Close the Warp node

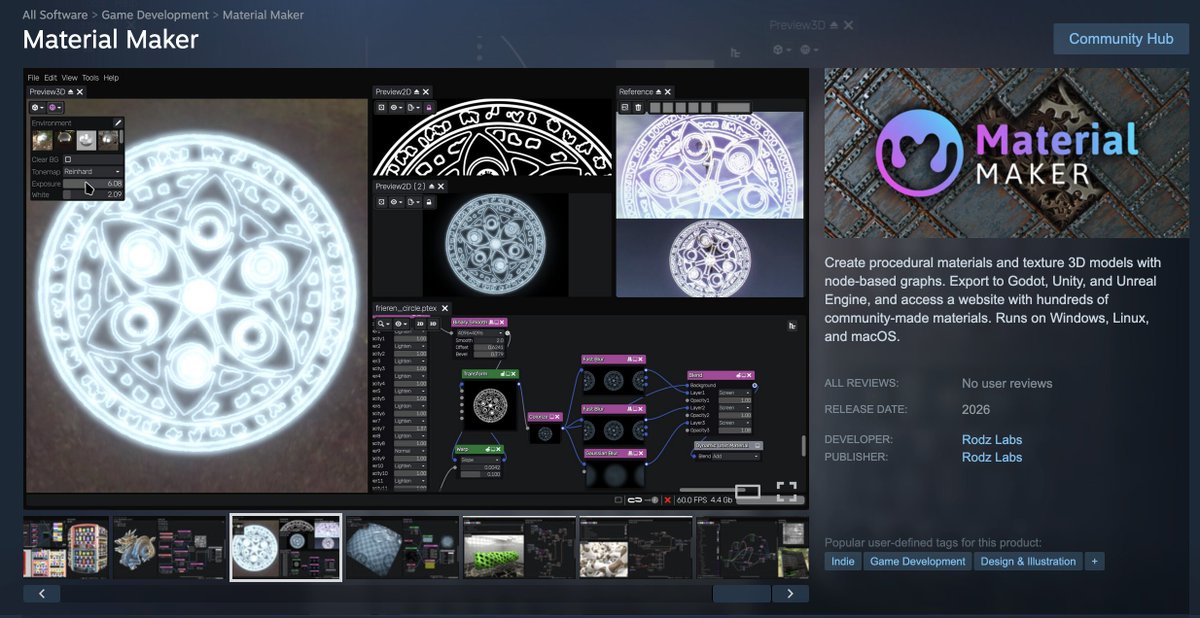(499, 450)
